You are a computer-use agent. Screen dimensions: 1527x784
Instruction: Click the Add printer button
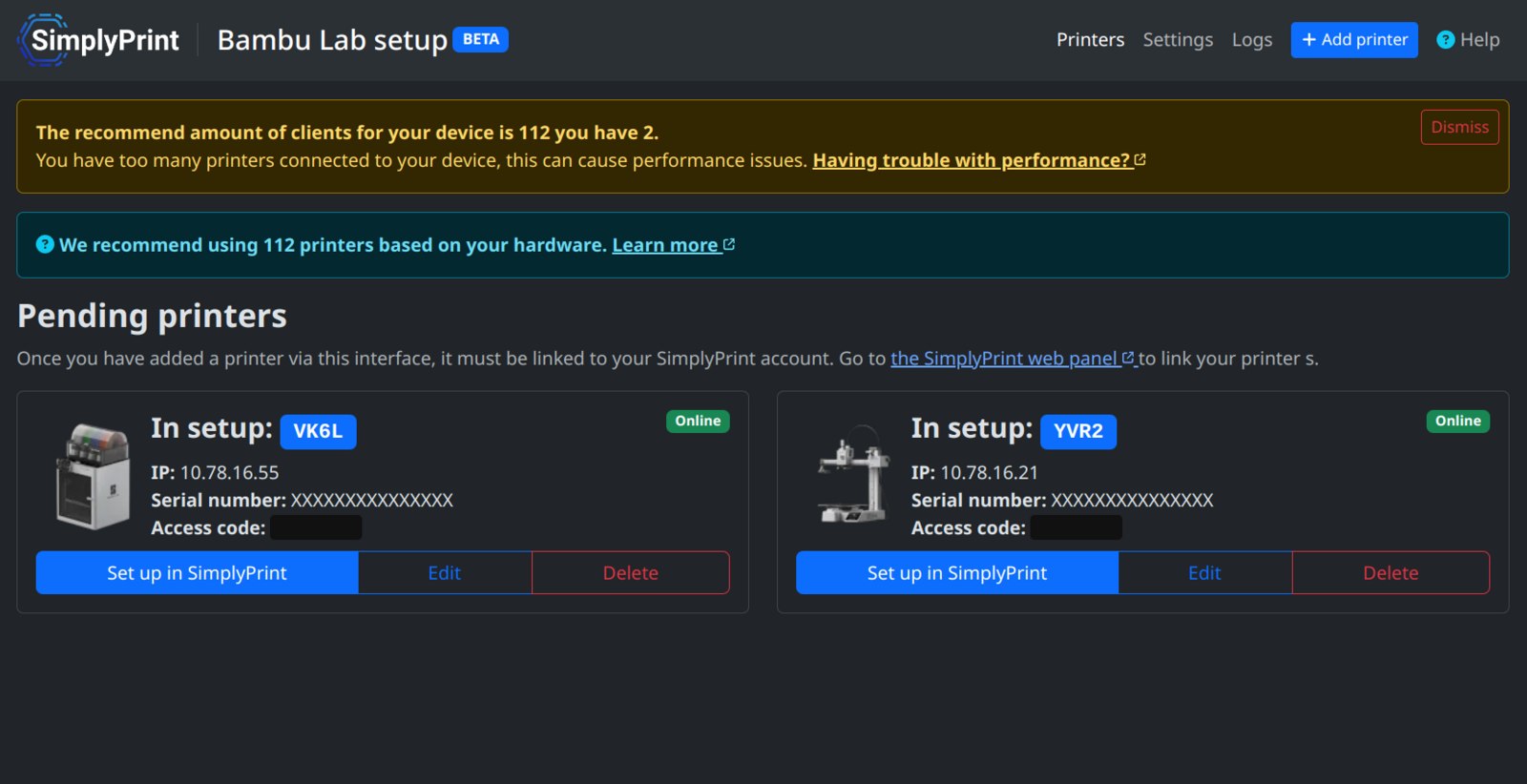point(1354,40)
